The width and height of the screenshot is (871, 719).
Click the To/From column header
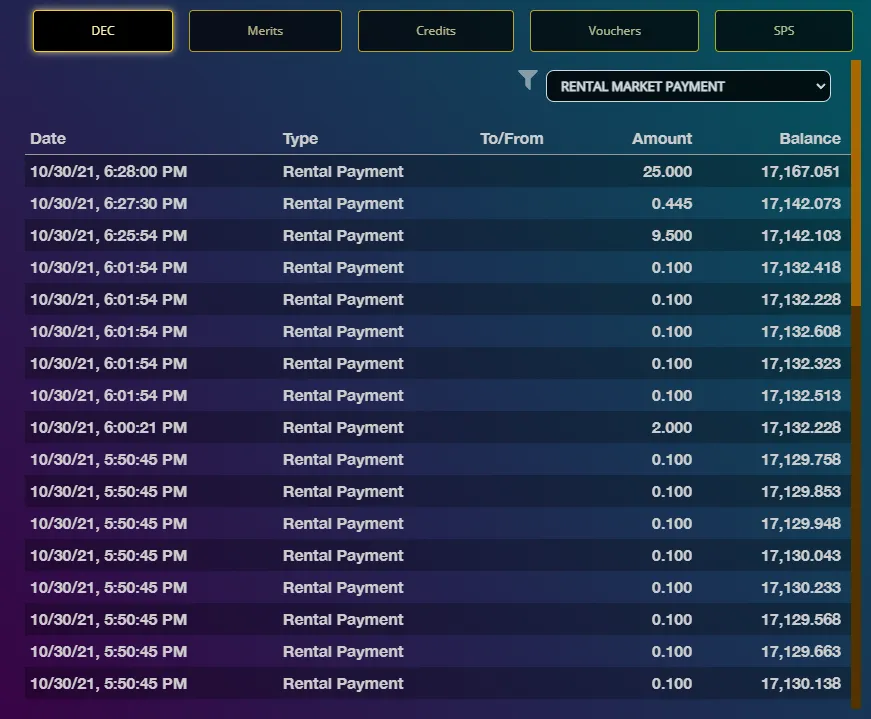512,138
